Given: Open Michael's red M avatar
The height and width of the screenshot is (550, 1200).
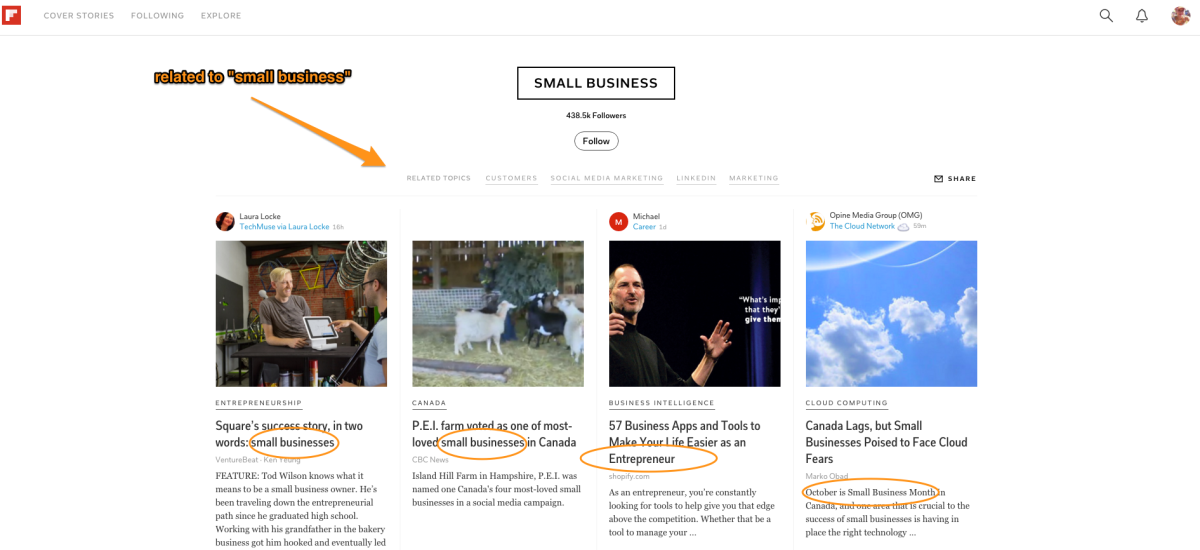Looking at the screenshot, I should 619,221.
